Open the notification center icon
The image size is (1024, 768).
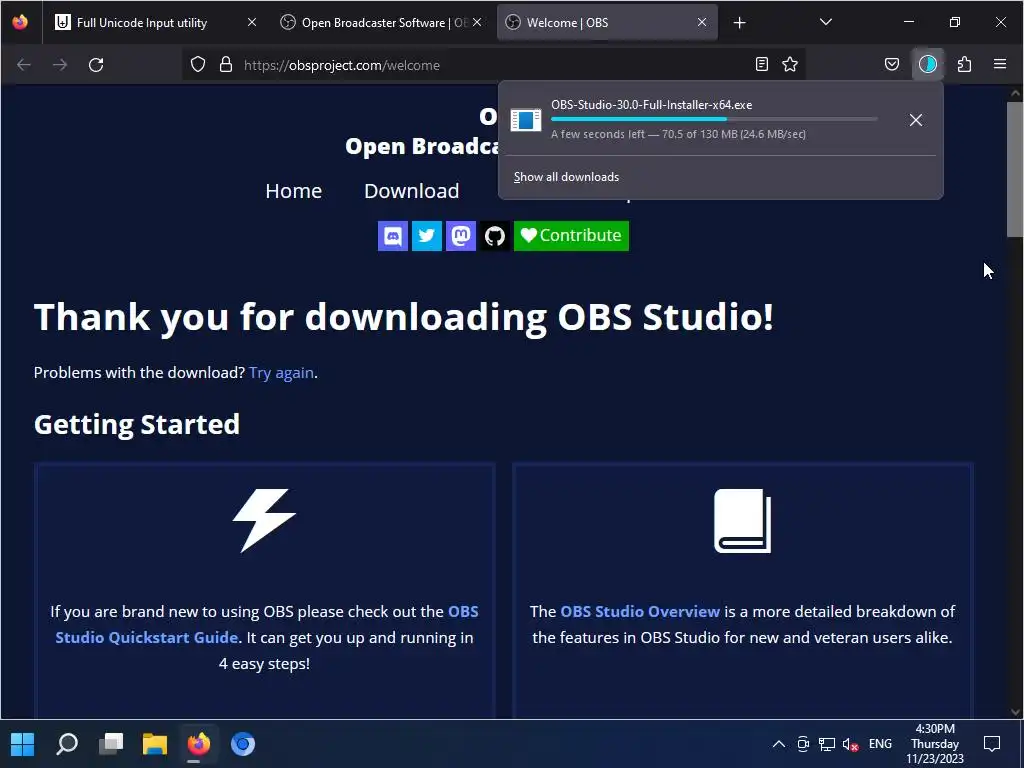[992, 744]
